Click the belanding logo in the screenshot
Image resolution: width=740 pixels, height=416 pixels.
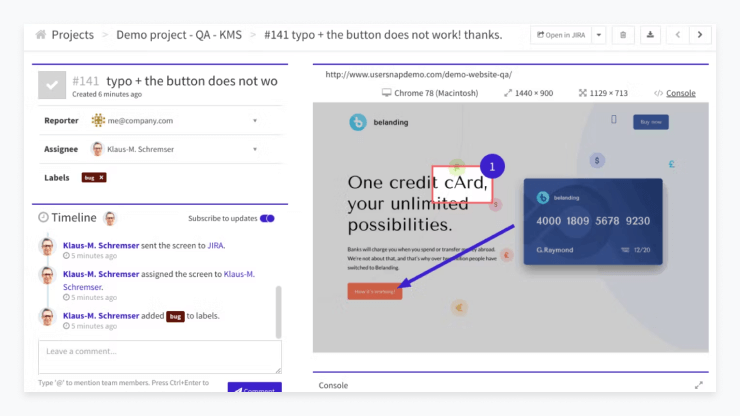click(379, 122)
